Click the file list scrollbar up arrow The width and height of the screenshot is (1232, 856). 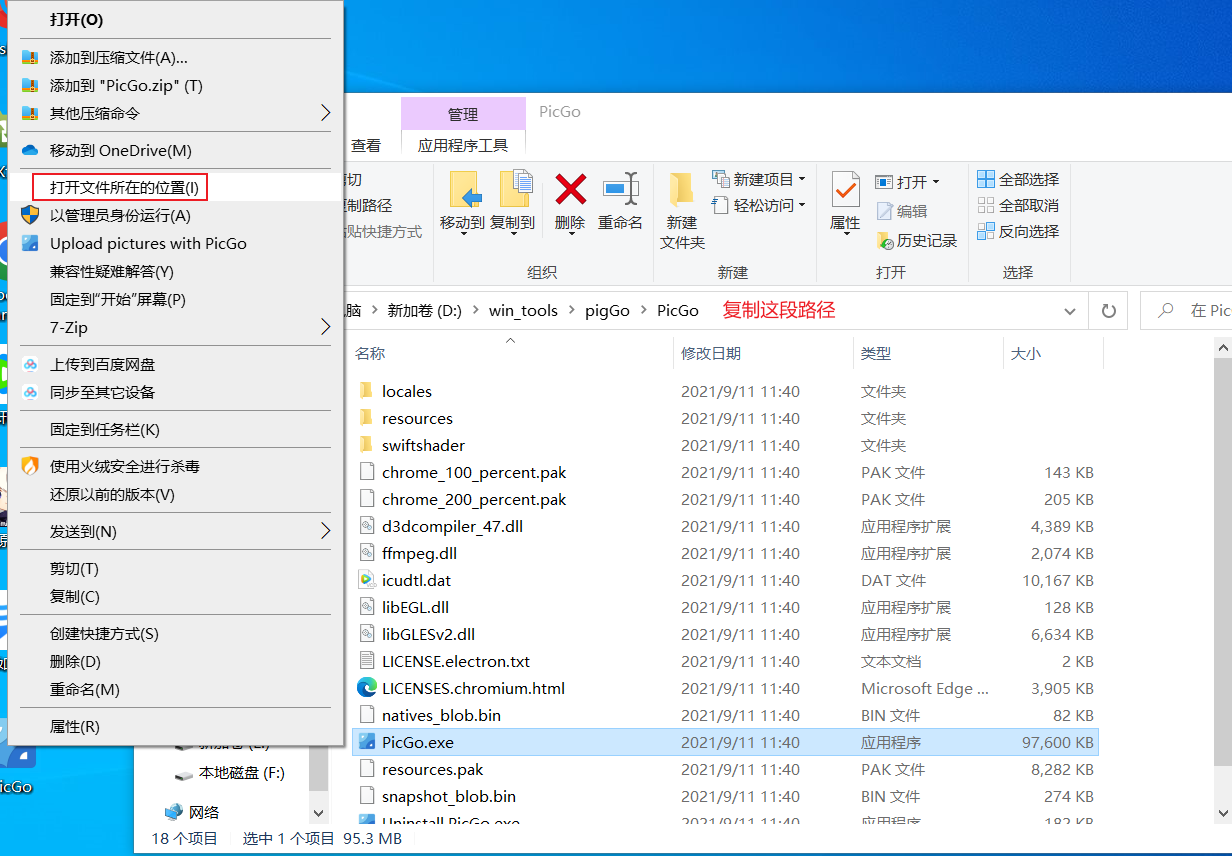[x=1223, y=347]
